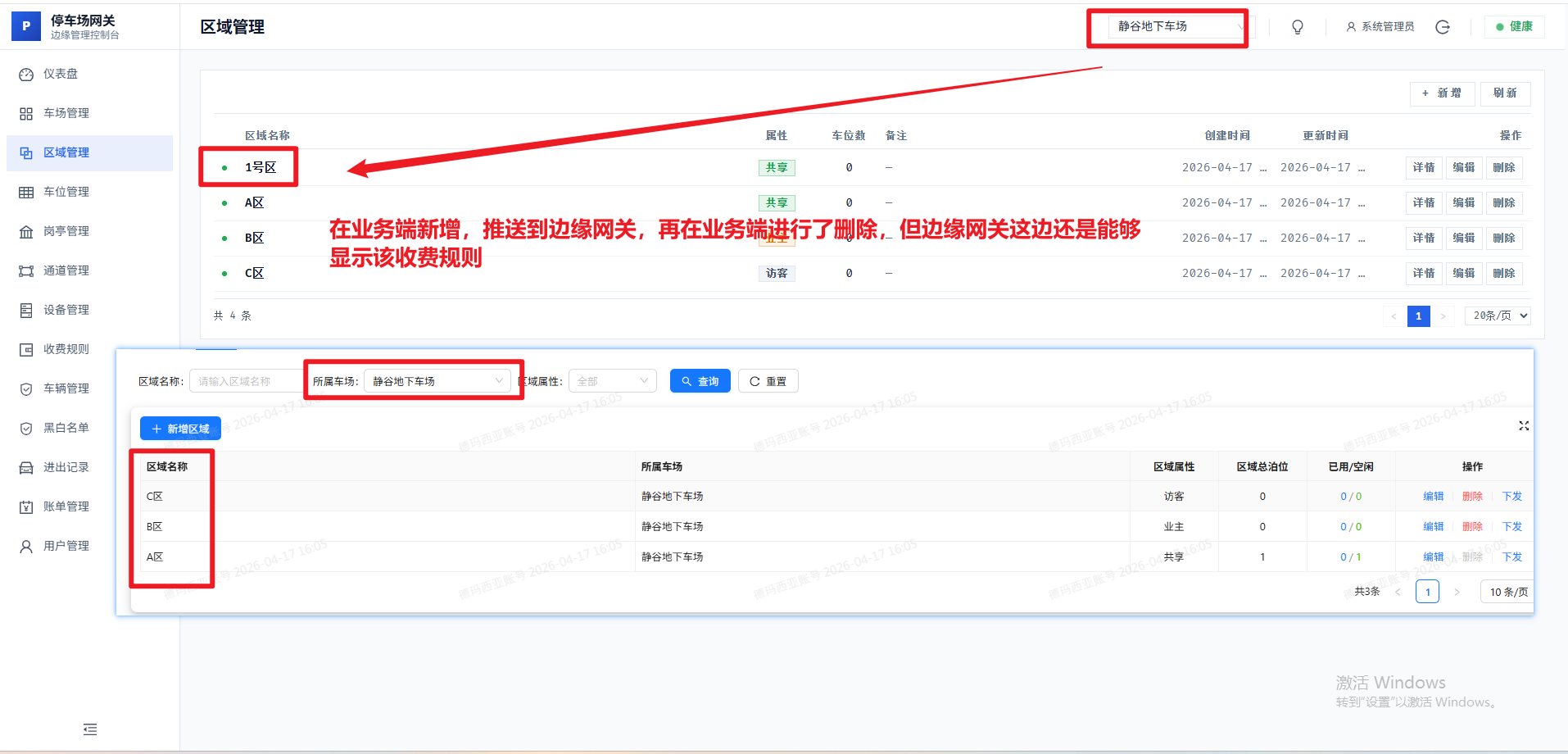Focus the 区域名称 search input field

click(246, 381)
